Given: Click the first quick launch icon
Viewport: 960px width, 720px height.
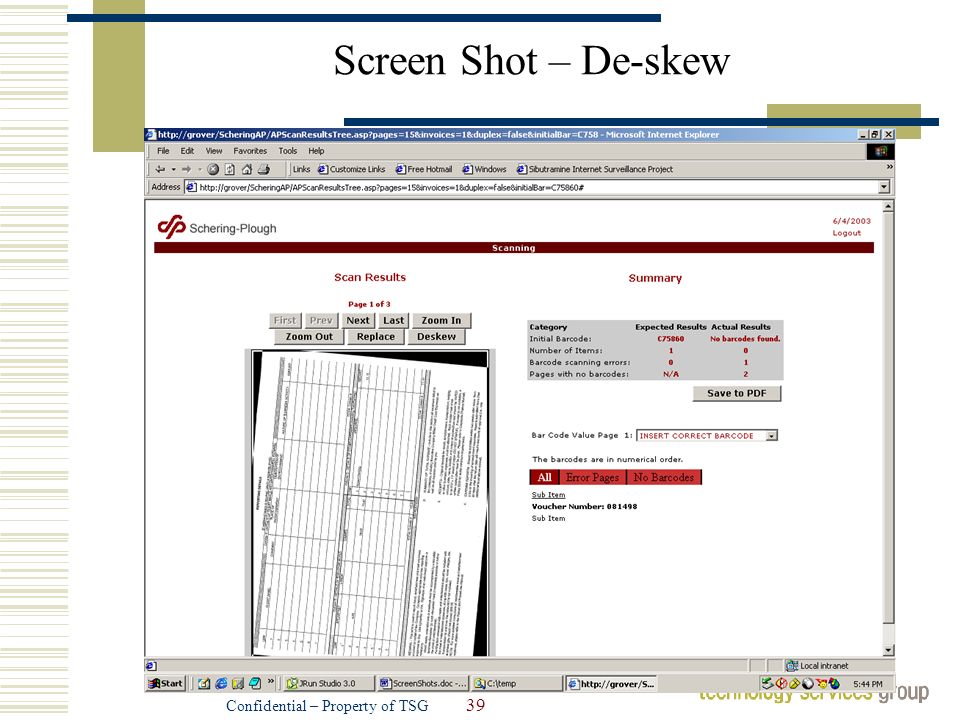Looking at the screenshot, I should tap(204, 683).
